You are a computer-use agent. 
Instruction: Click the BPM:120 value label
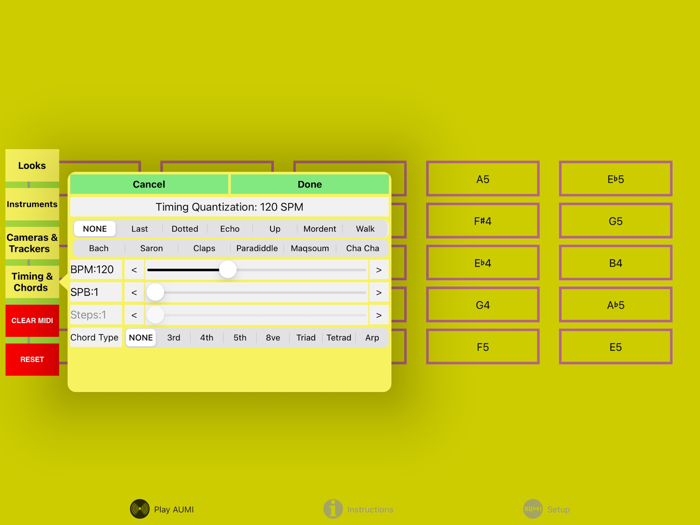(96, 270)
